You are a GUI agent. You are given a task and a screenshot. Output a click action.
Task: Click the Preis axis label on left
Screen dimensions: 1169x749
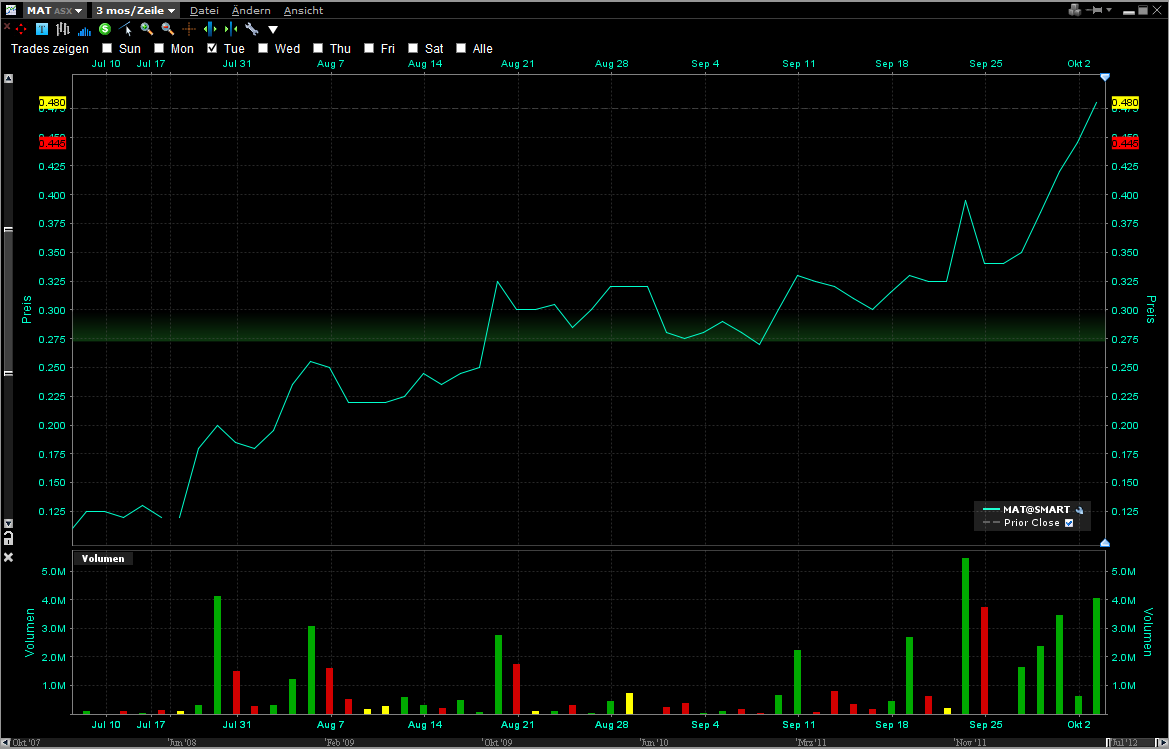[x=27, y=309]
